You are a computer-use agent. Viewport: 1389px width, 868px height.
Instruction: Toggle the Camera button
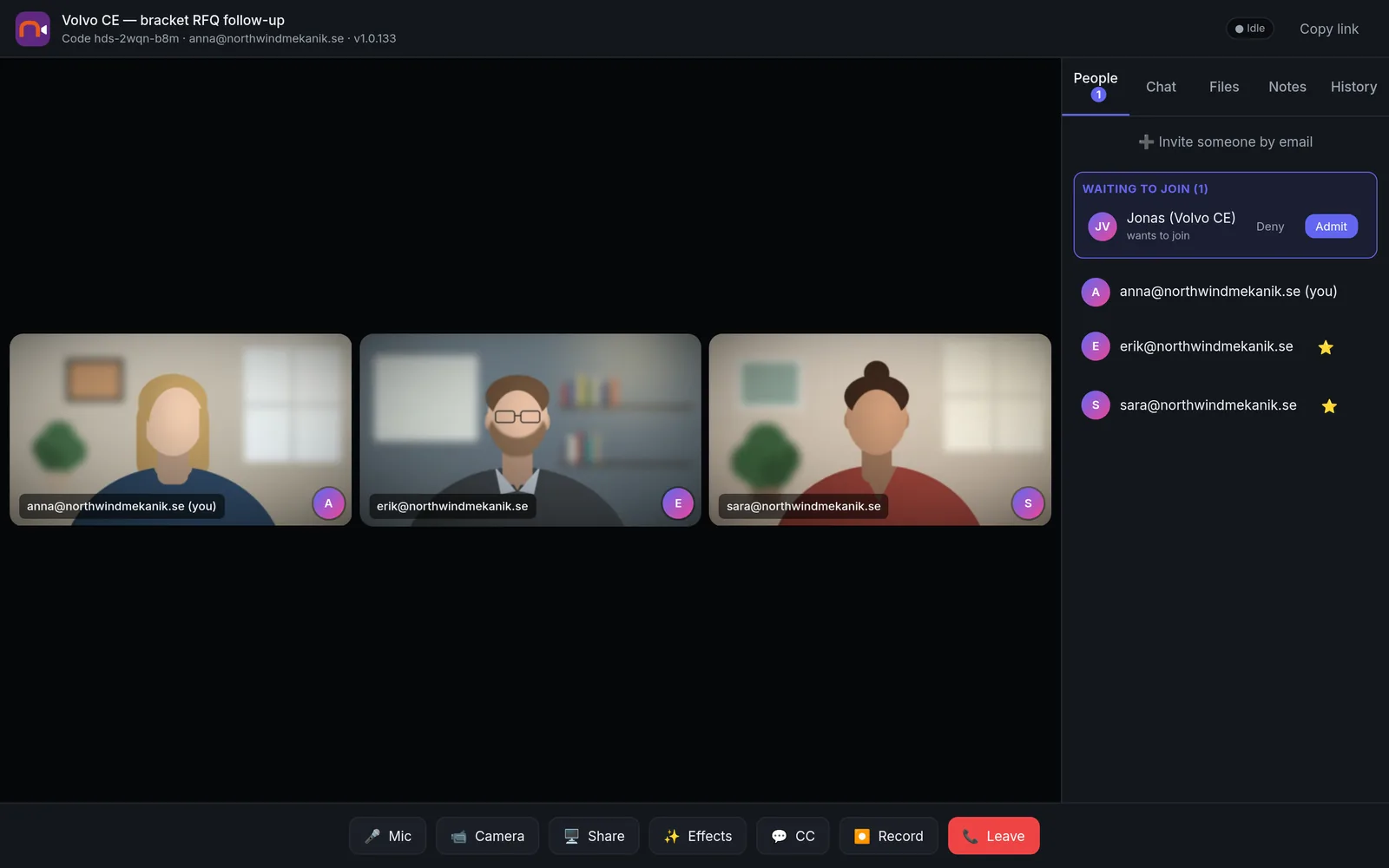(487, 836)
